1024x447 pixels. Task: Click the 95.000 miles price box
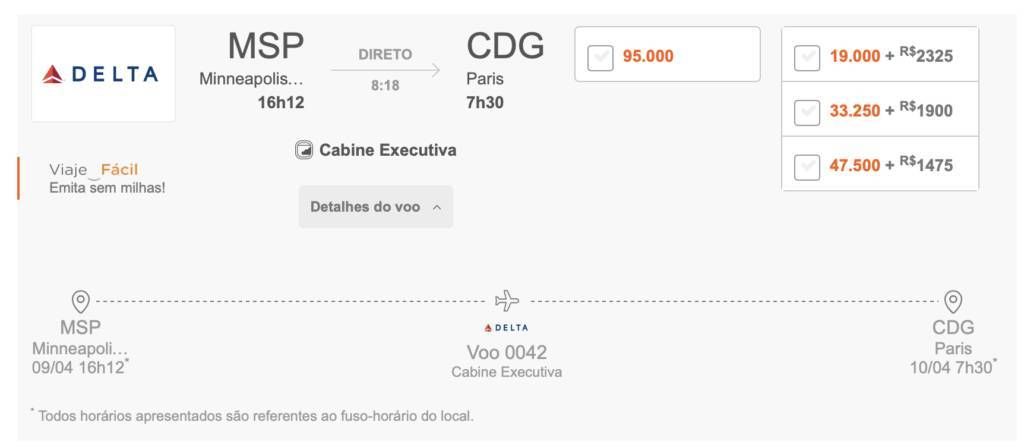[x=667, y=54]
